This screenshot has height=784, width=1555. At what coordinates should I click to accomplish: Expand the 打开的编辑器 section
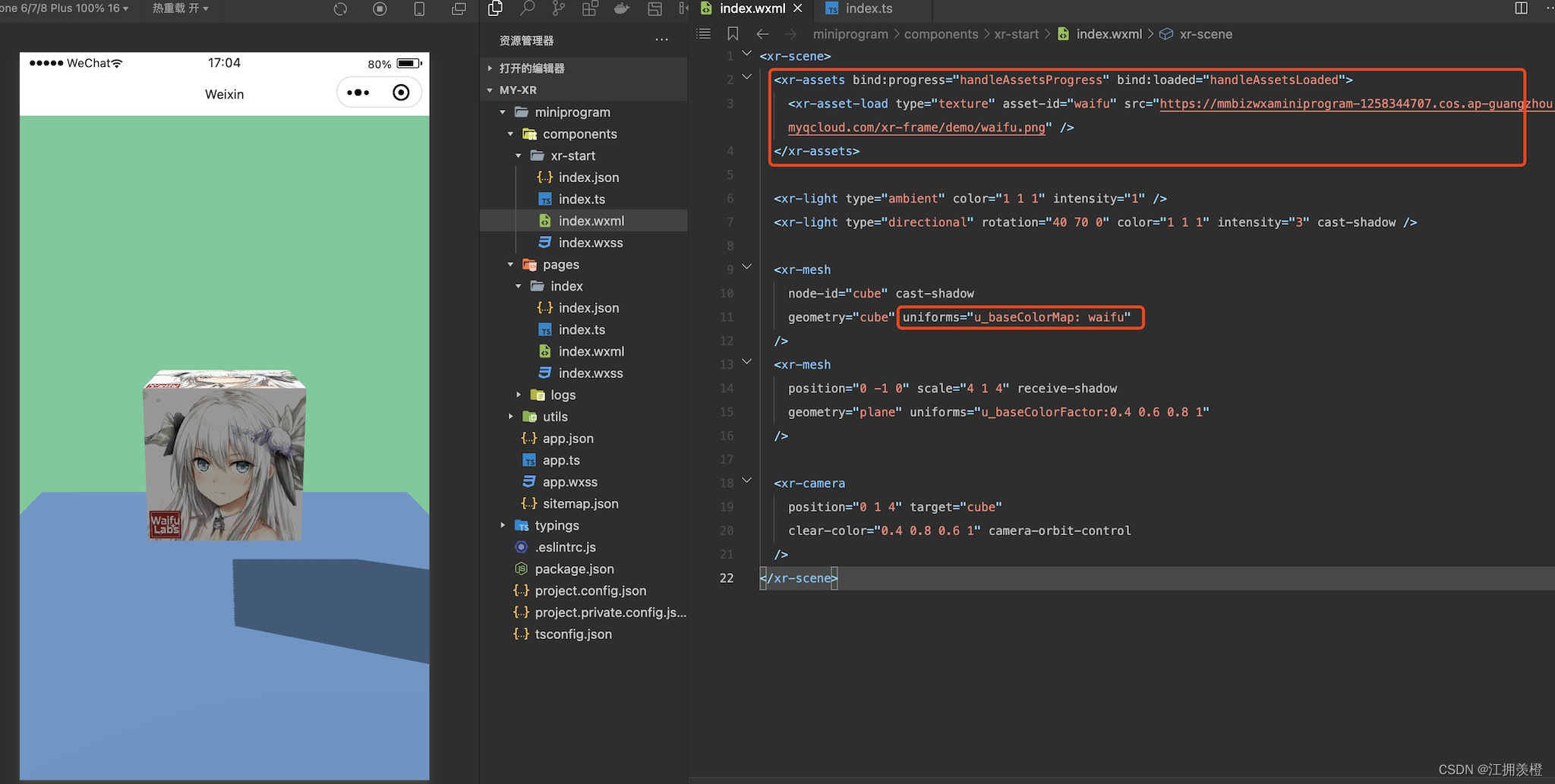tap(490, 68)
